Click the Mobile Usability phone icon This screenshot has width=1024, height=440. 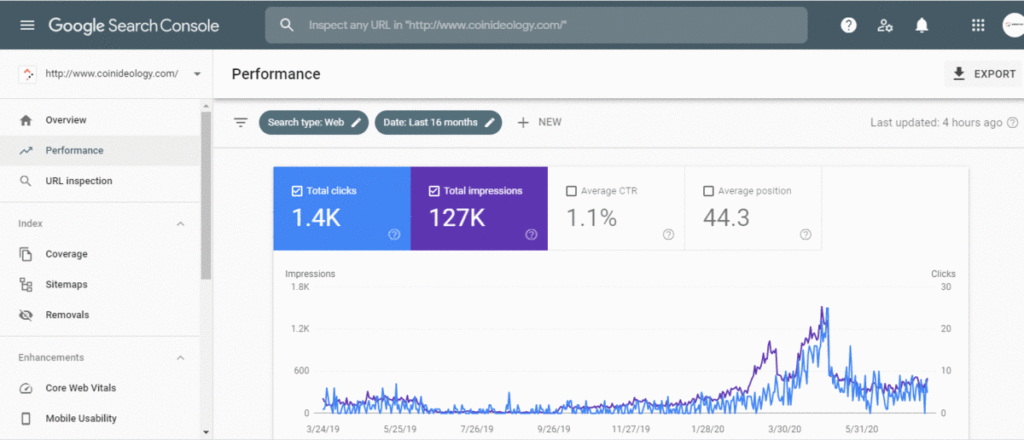(26, 418)
